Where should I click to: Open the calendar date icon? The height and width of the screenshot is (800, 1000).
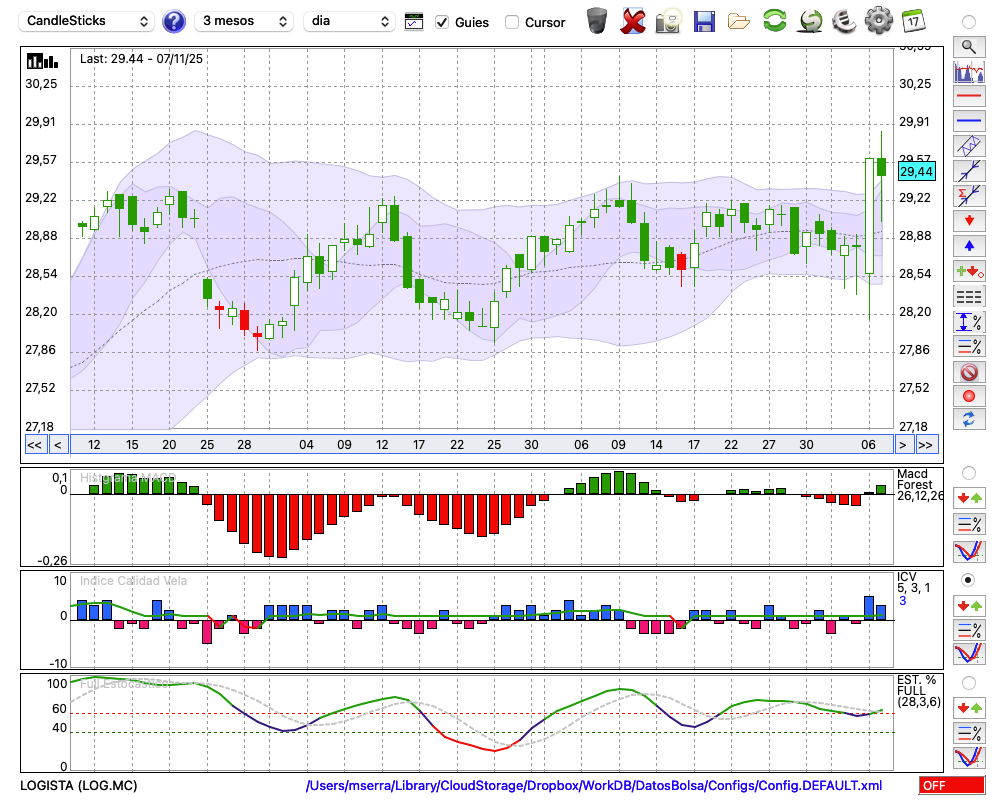tap(912, 21)
